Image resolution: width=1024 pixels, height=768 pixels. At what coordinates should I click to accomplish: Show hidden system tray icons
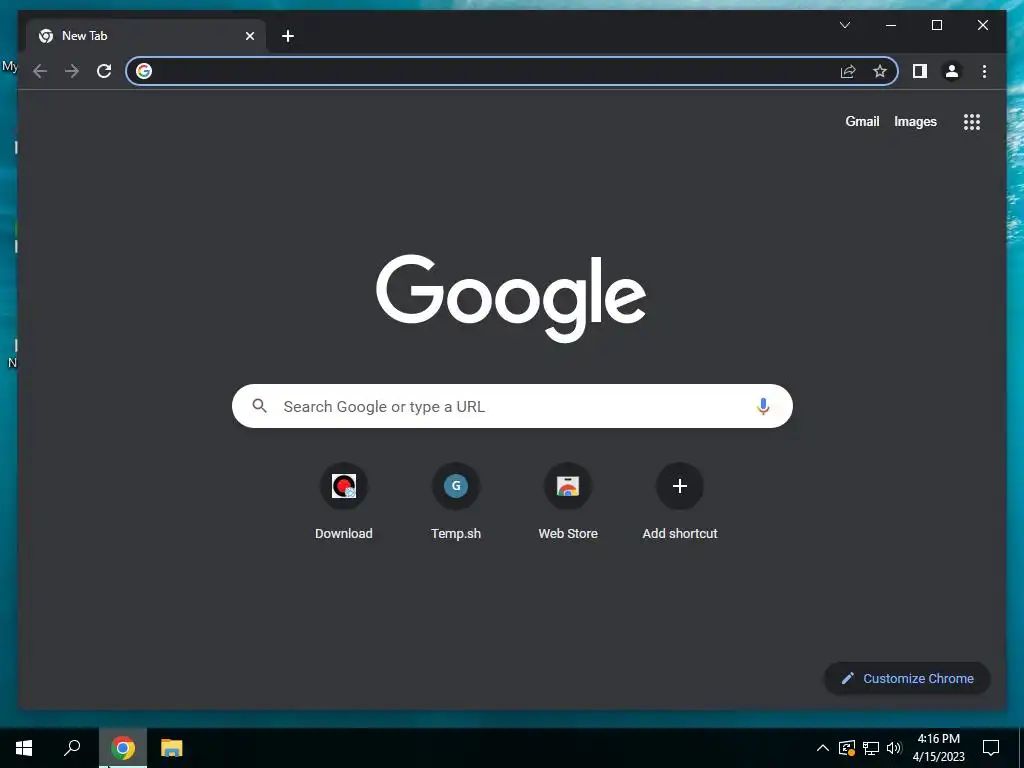(823, 748)
